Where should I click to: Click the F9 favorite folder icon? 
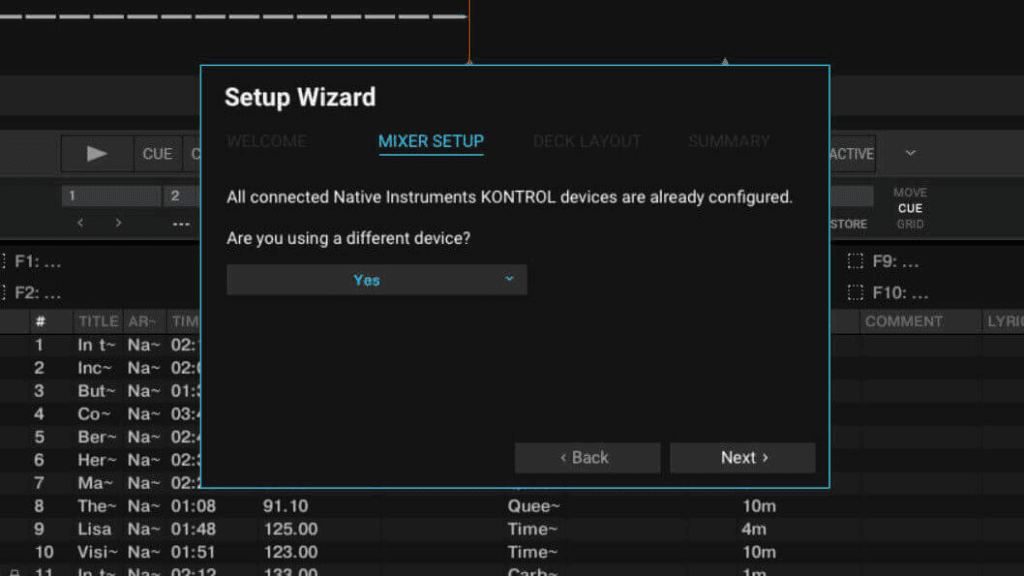(855, 262)
